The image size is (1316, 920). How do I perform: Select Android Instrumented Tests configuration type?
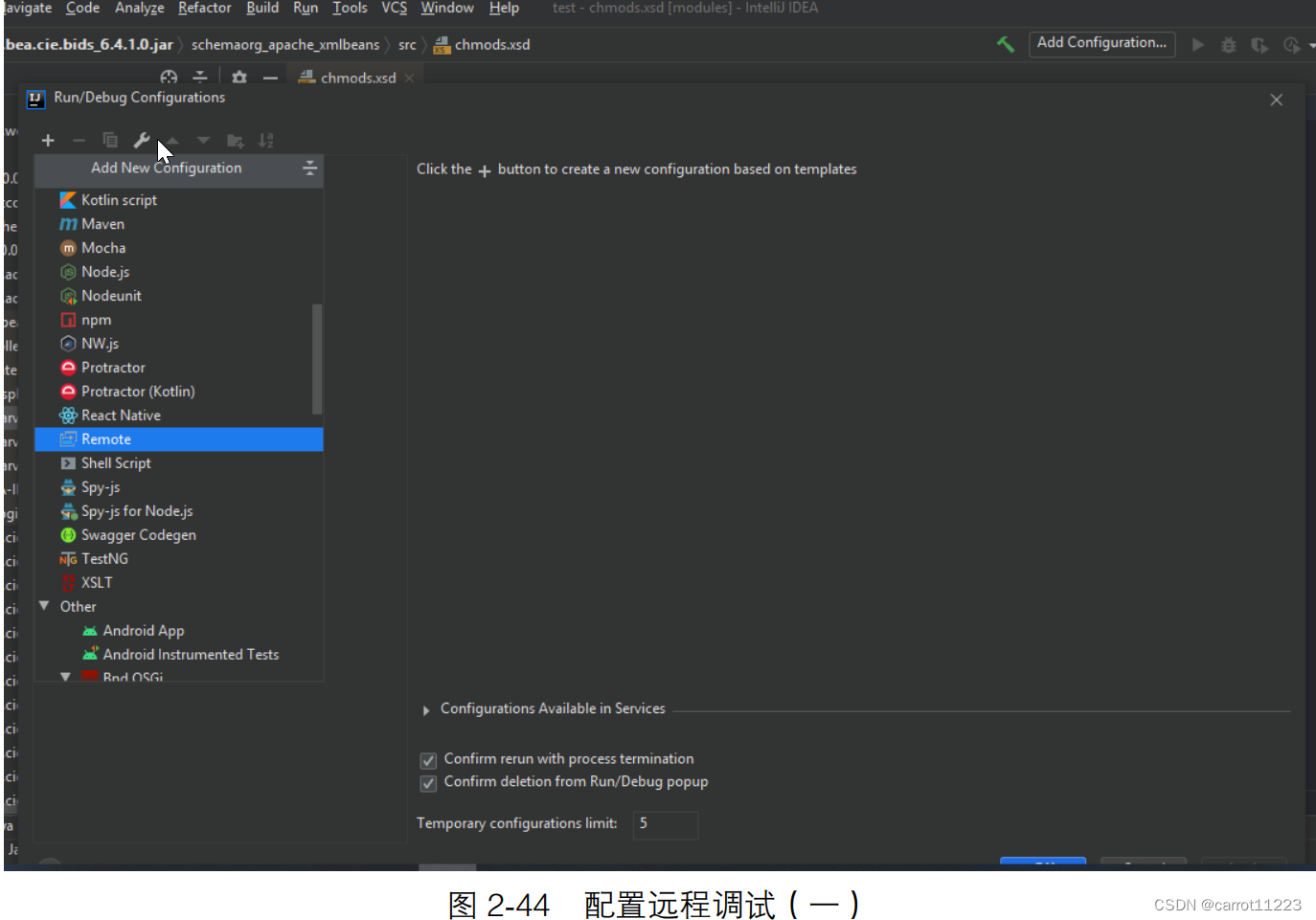click(x=179, y=655)
